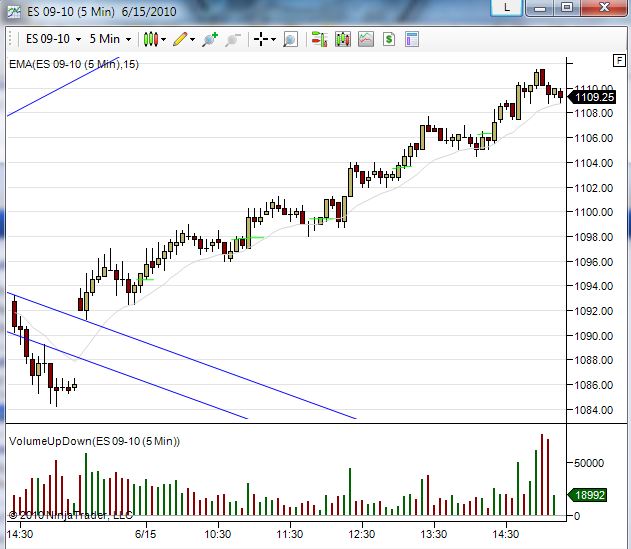This screenshot has height=549, width=631.
Task: Open the indicators line chart icon
Action: (366, 39)
